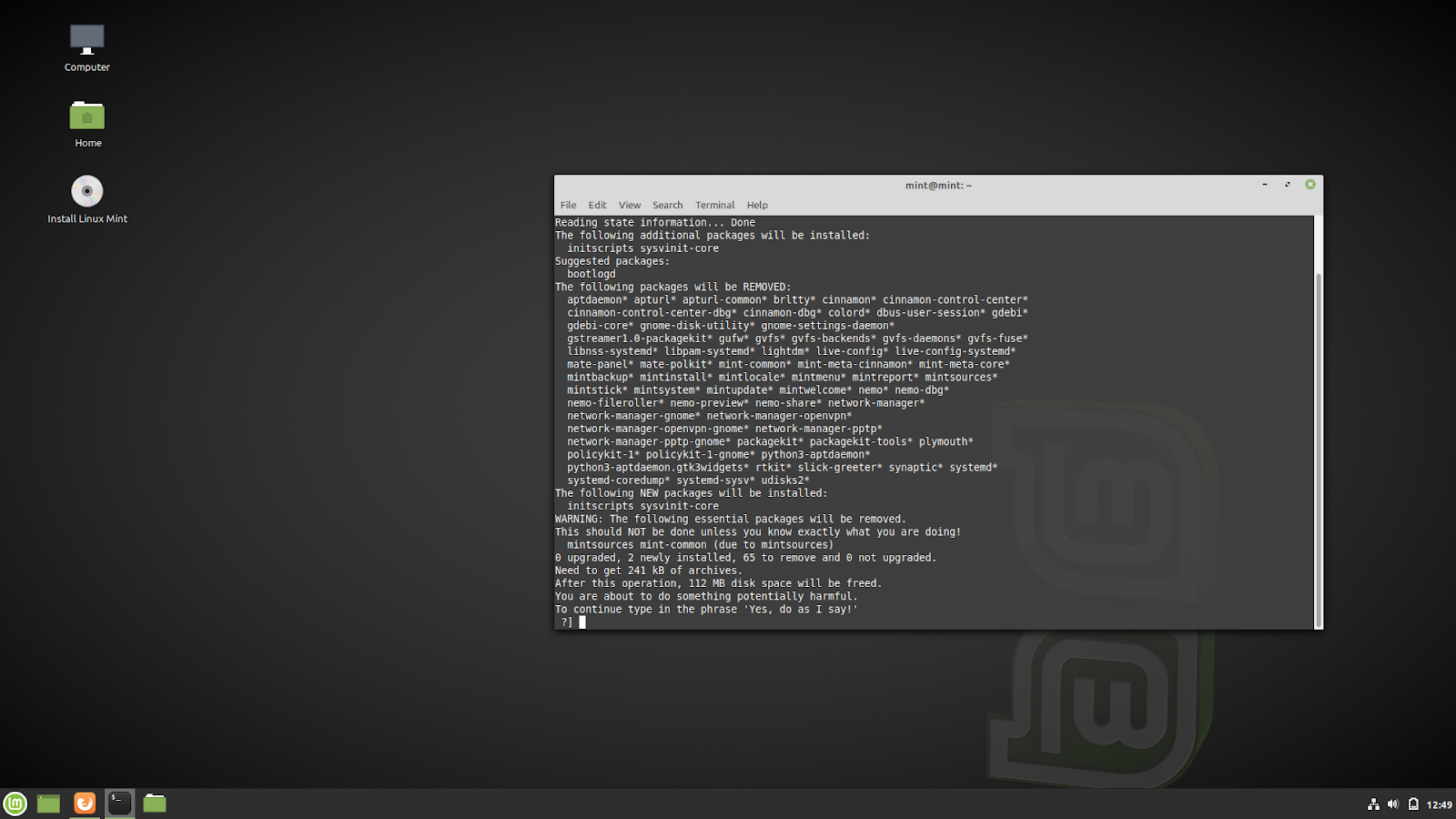Click the terminal's vertical scrollbar handle
The height and width of the screenshot is (819, 1456).
pos(1319,450)
